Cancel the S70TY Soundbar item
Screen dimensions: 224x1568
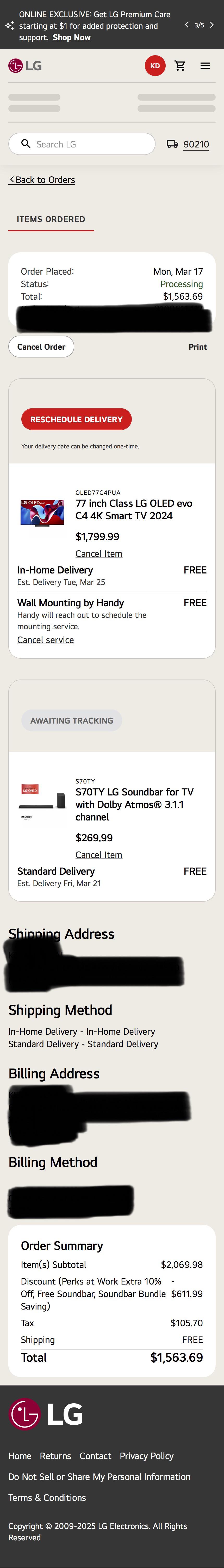coord(99,855)
